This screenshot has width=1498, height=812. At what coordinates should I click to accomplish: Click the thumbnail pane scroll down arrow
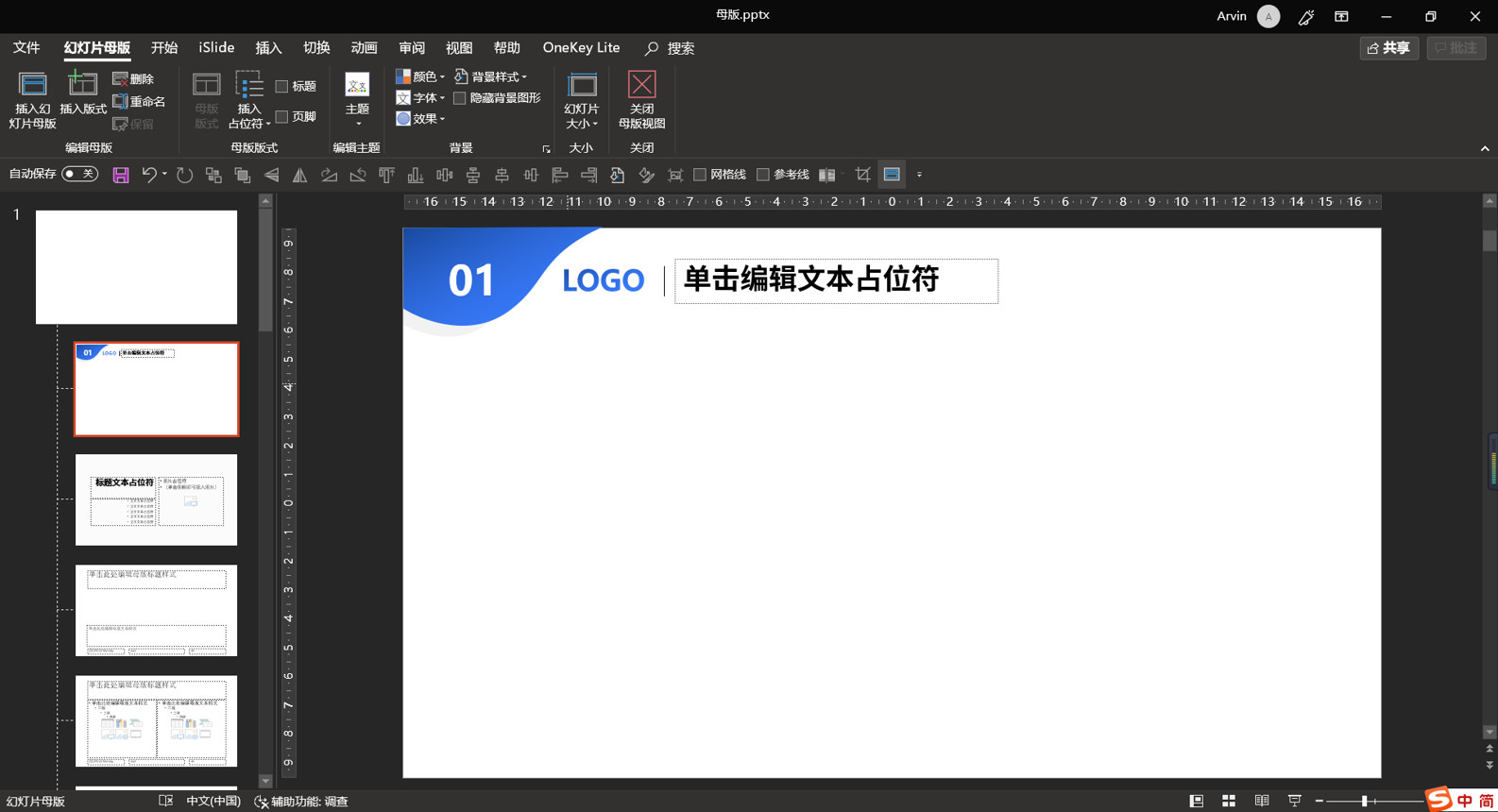pyautogui.click(x=265, y=782)
